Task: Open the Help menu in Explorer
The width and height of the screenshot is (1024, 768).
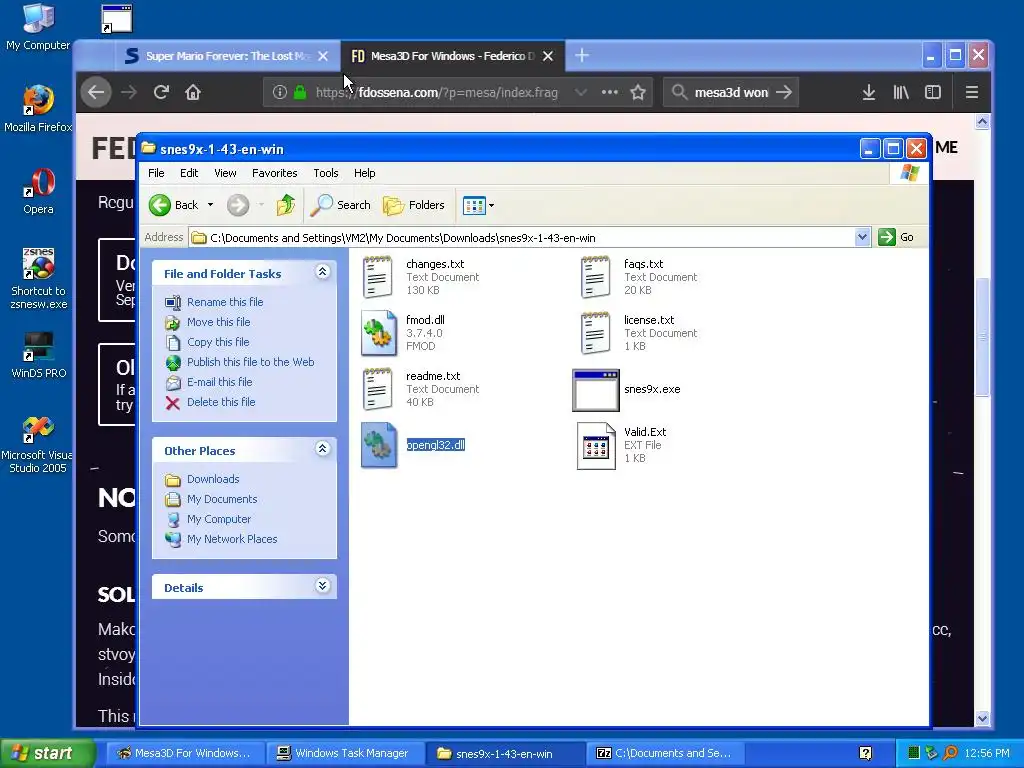Action: [364, 173]
